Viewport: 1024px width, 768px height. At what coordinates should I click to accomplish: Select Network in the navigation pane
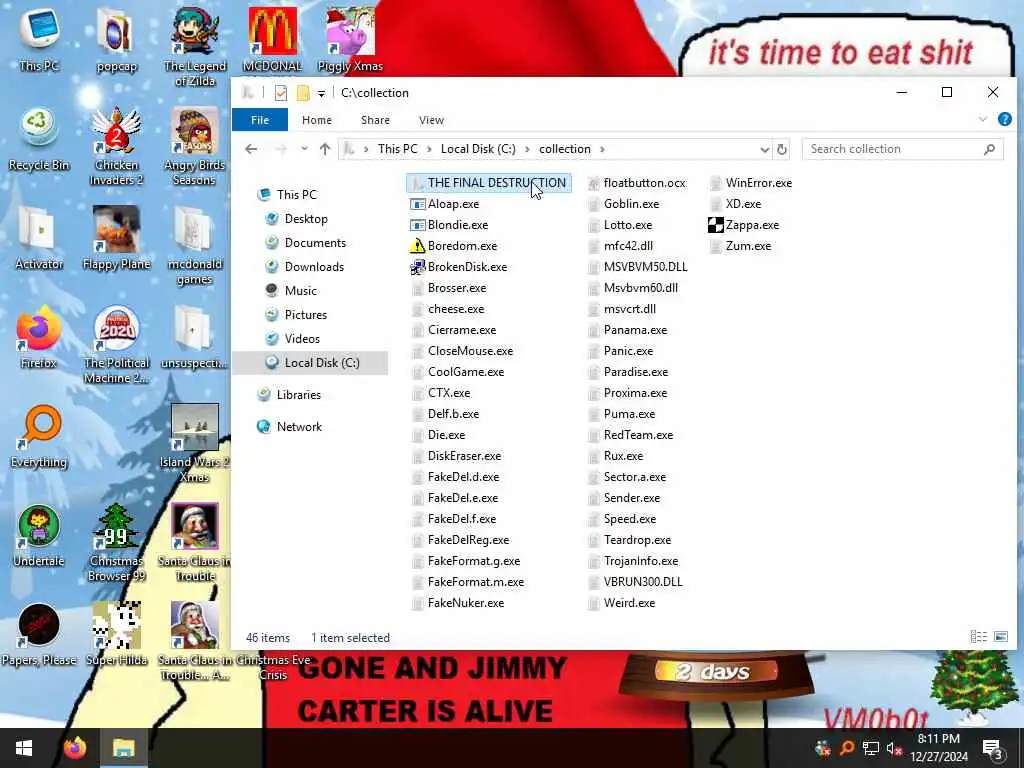(x=299, y=426)
